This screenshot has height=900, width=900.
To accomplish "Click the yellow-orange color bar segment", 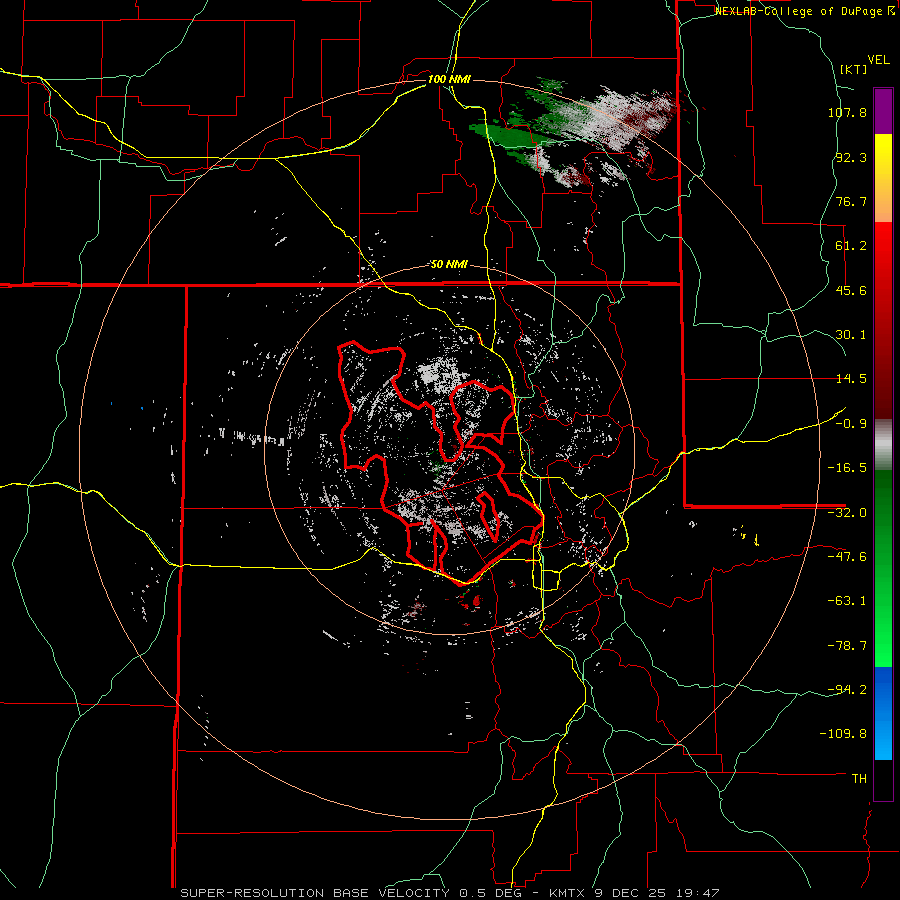I will coord(883,178).
